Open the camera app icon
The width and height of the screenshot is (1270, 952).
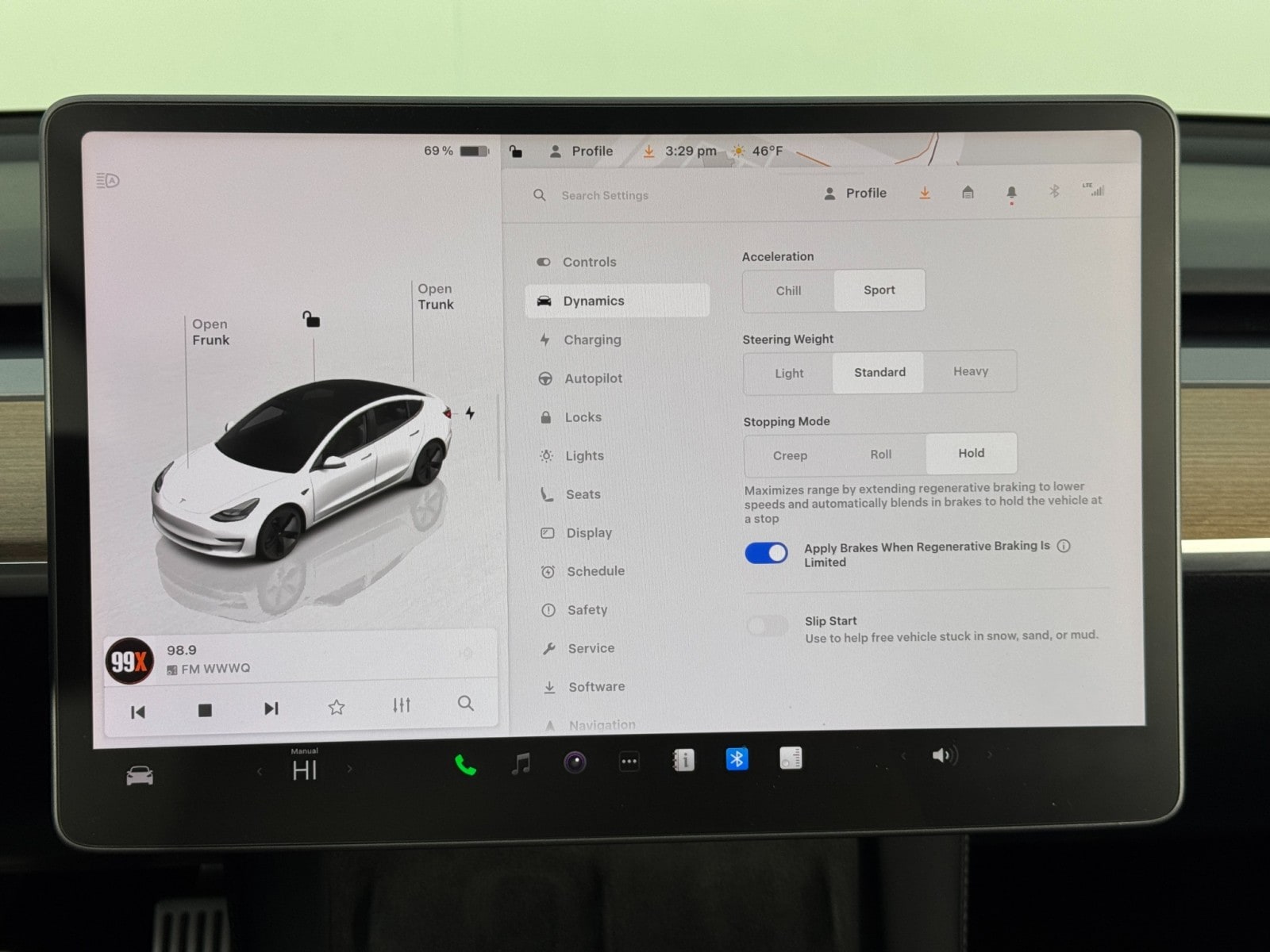tap(575, 762)
